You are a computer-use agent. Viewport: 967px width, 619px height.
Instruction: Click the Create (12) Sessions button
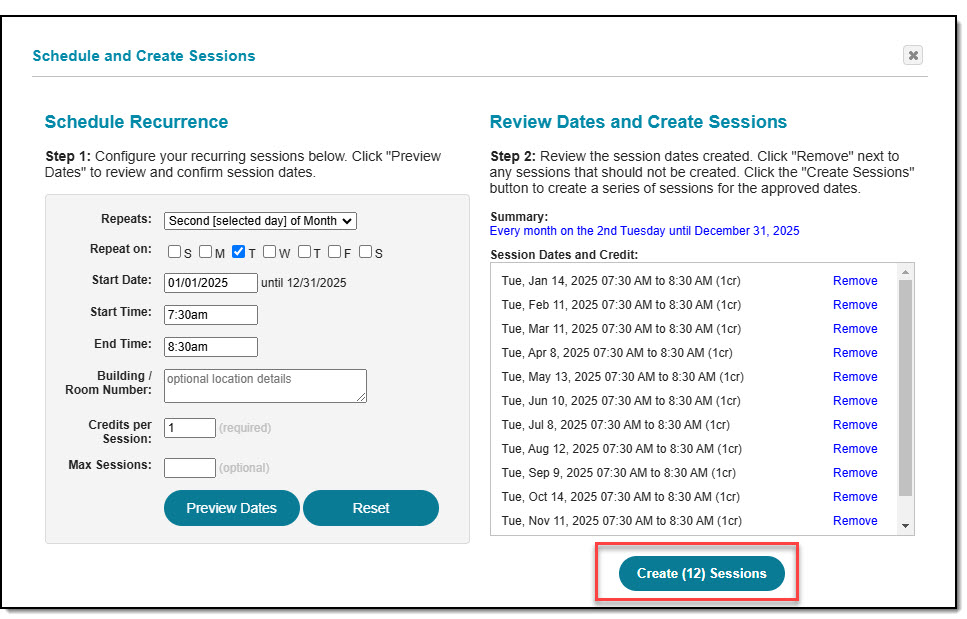coord(702,573)
